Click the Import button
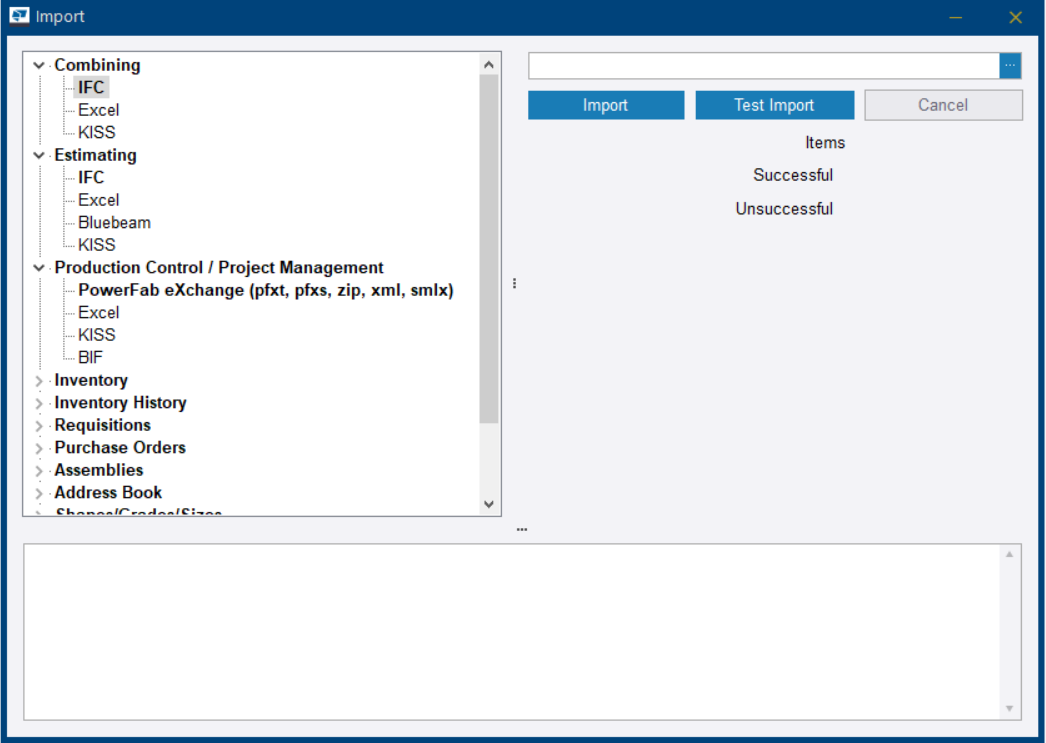 (x=605, y=104)
